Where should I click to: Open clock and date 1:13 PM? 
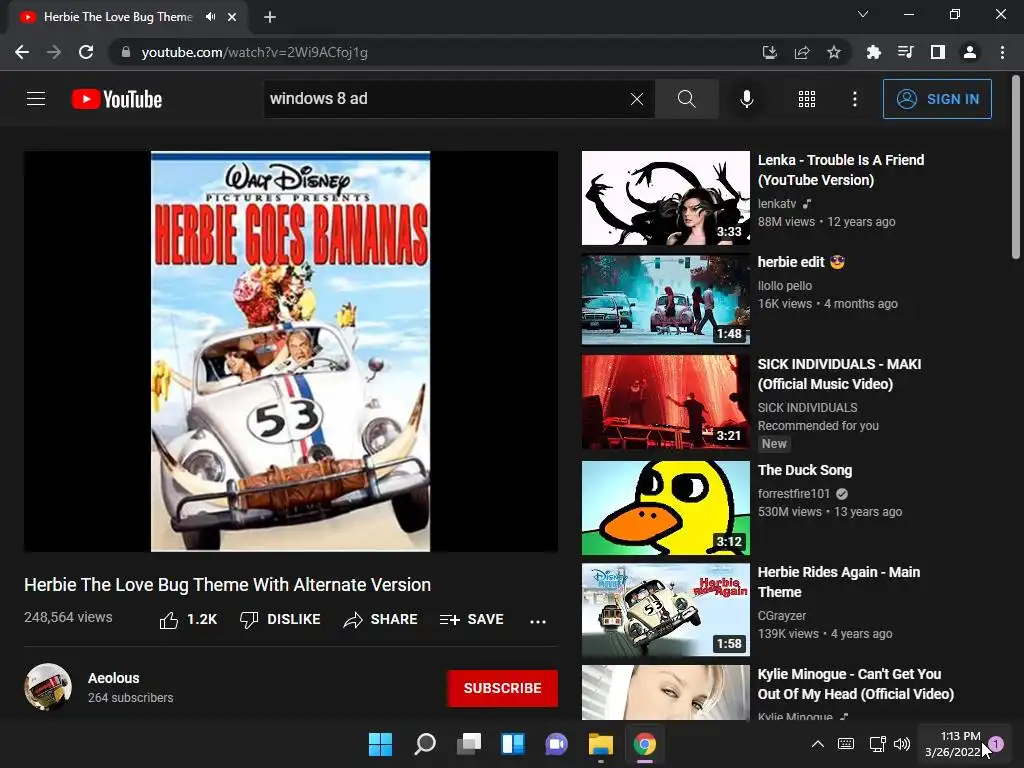[x=953, y=744]
